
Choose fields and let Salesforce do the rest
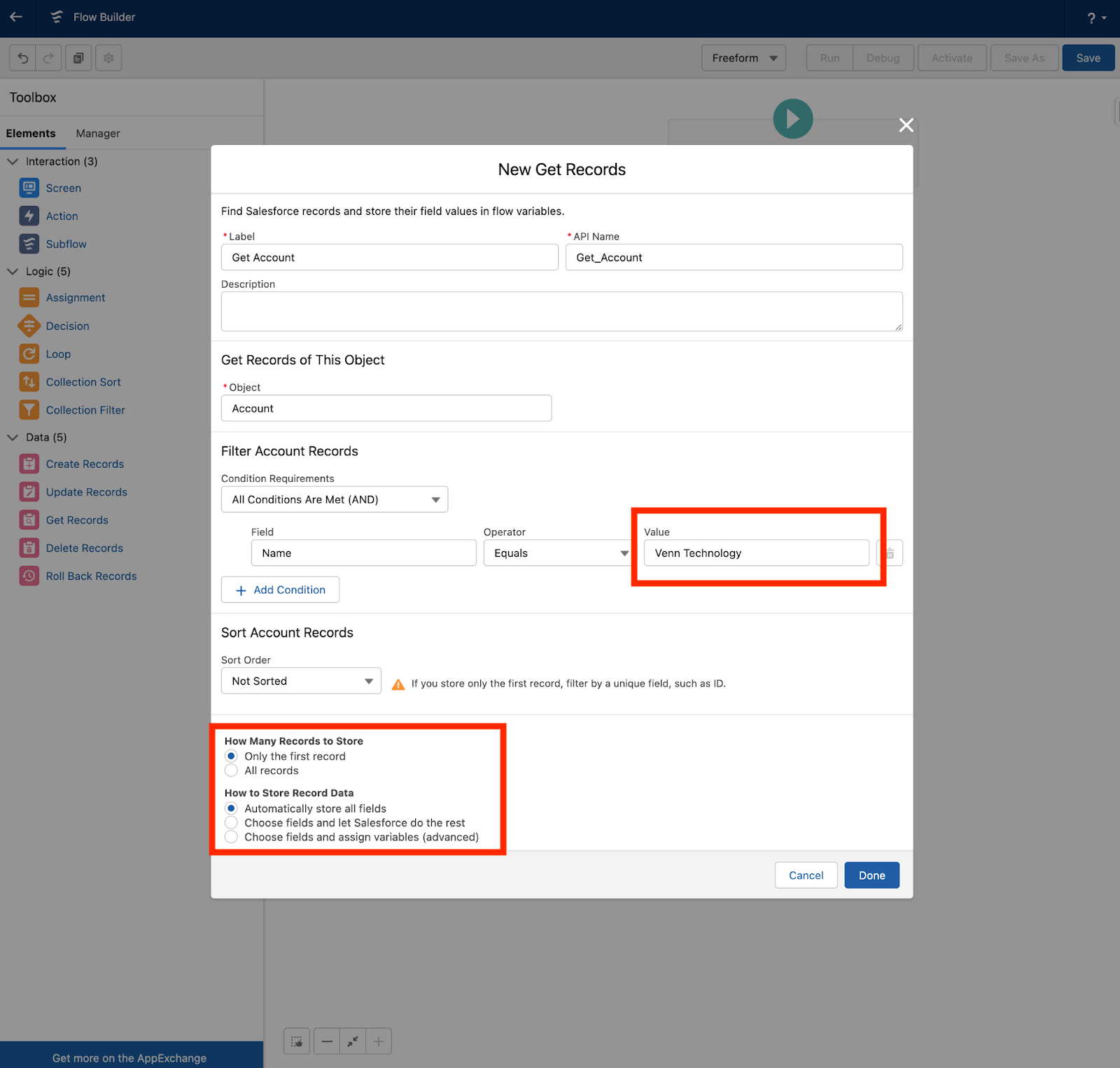coord(232,822)
